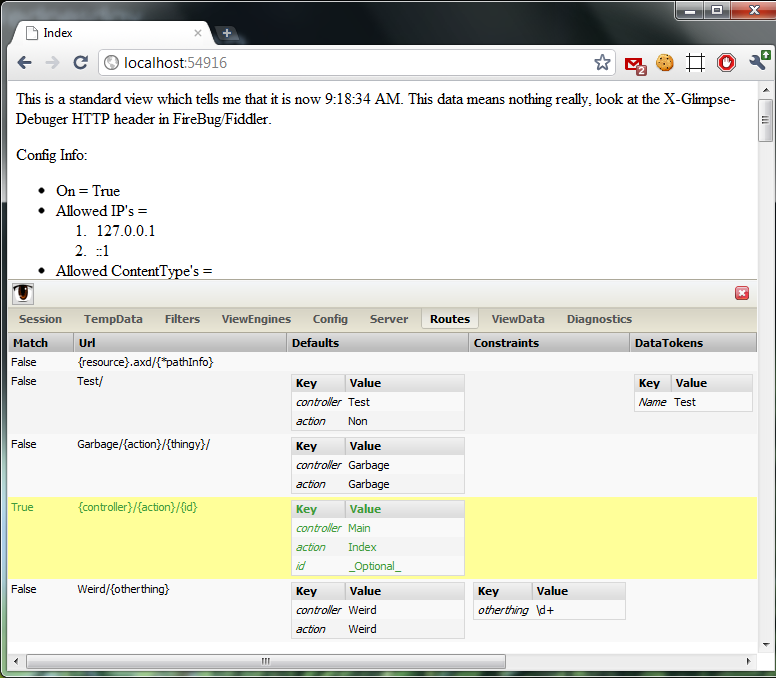Click the localhost address bar
The height and width of the screenshot is (678, 776).
(350, 63)
